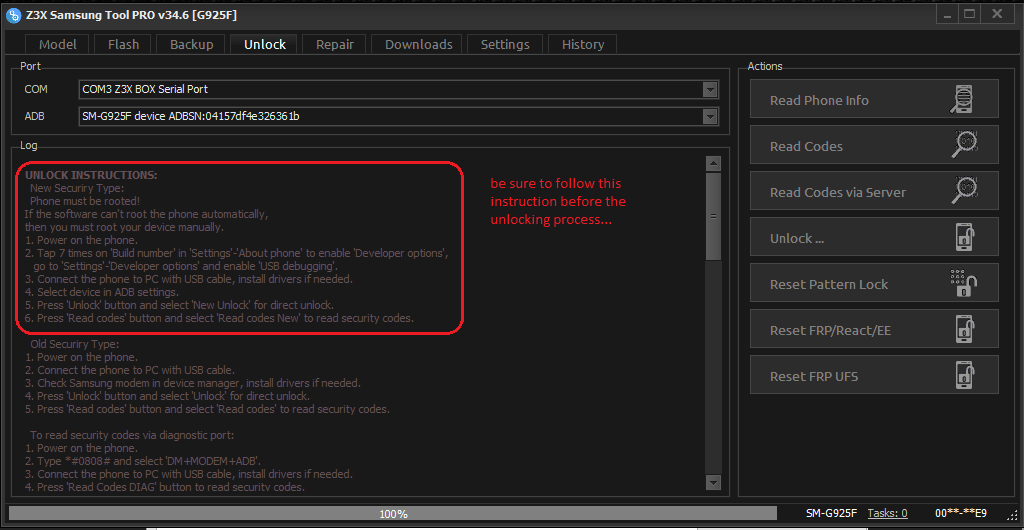Switch to the Model tab

pyautogui.click(x=57, y=44)
